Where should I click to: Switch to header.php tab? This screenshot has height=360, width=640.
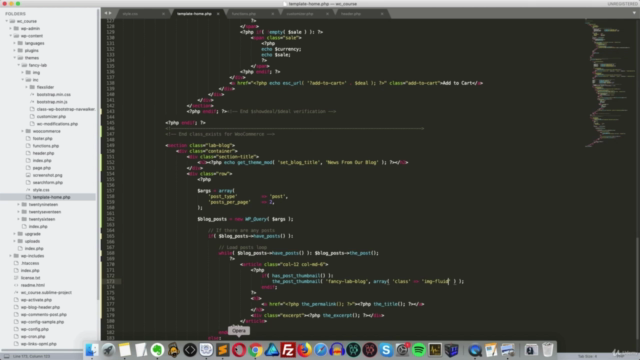(351, 13)
